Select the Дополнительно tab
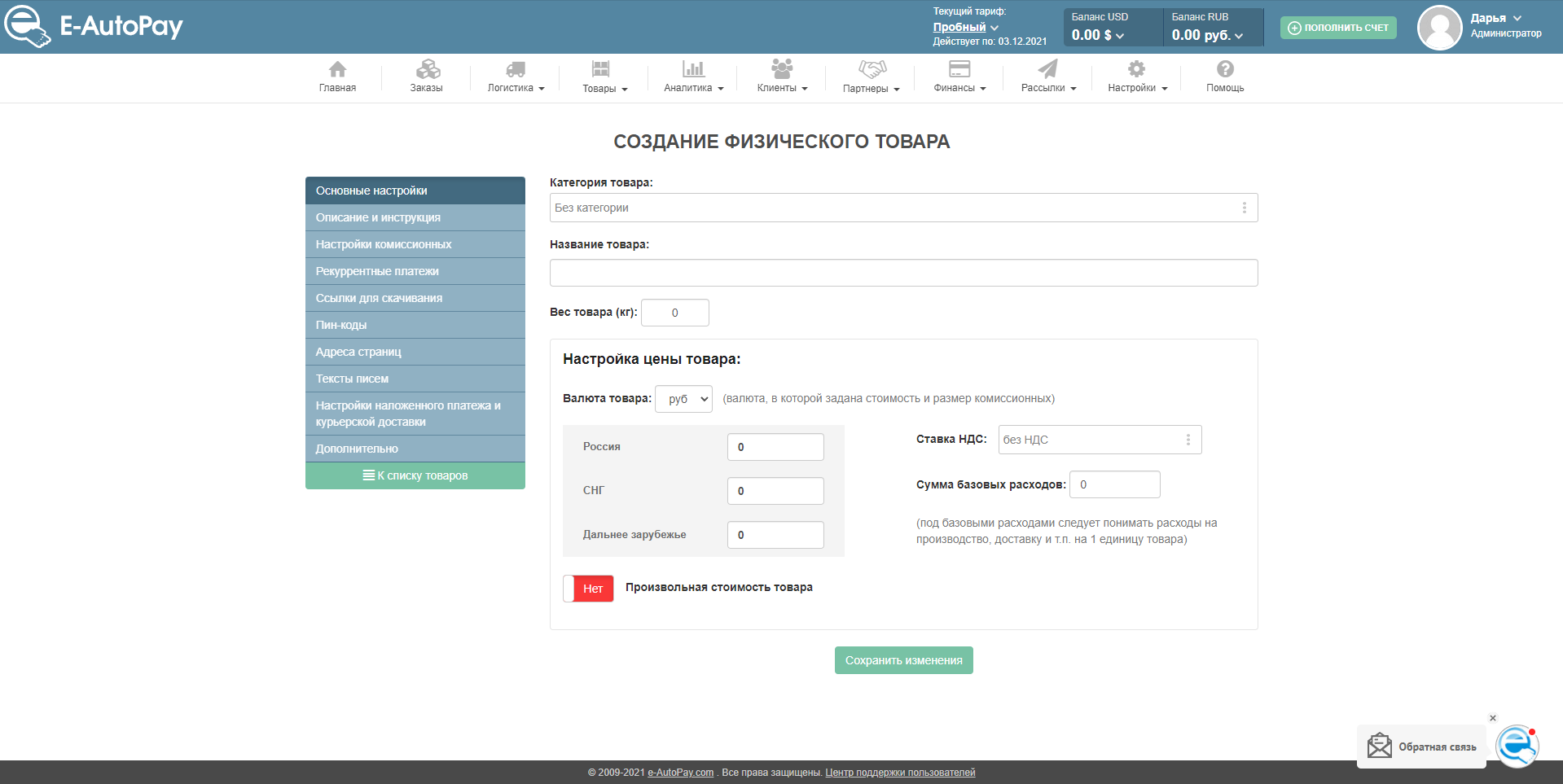The image size is (1563, 784). click(x=415, y=449)
